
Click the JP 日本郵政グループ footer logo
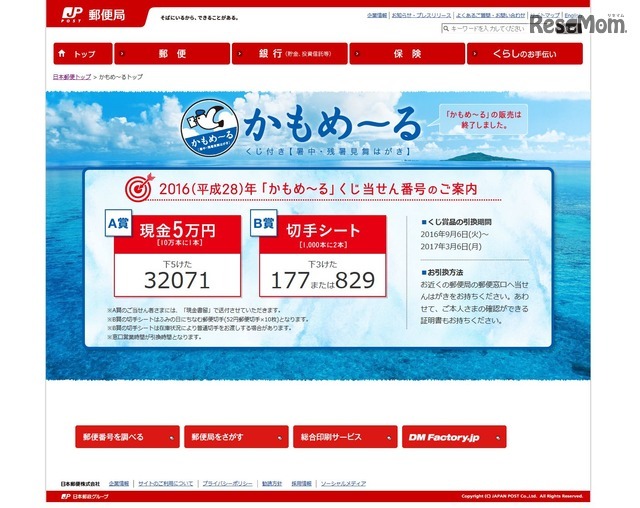pyautogui.click(x=84, y=496)
